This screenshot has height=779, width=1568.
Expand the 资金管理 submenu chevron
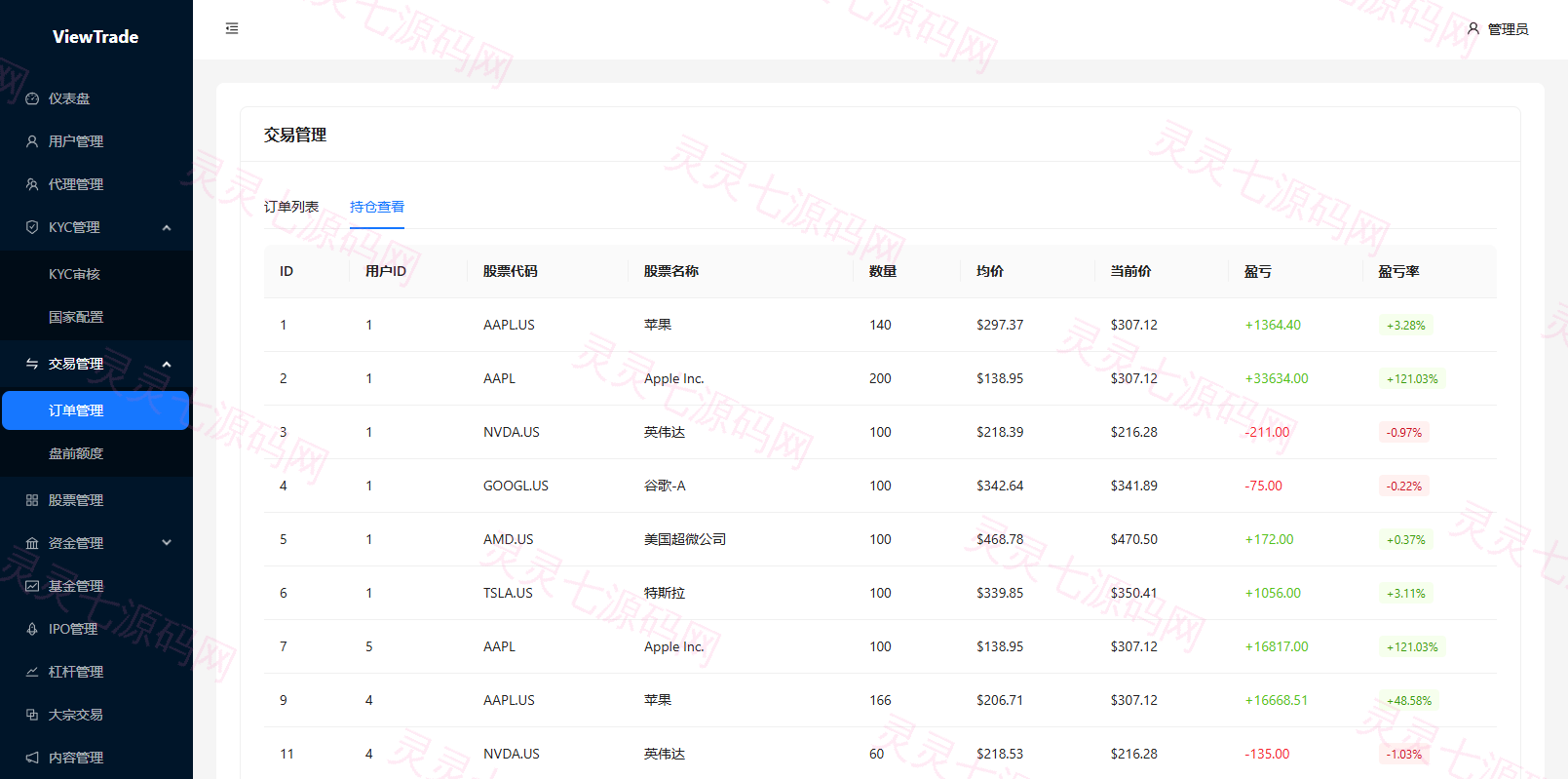click(x=167, y=543)
